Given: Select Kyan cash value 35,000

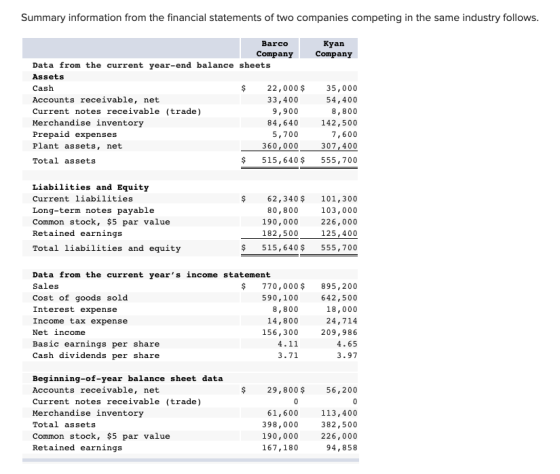Looking at the screenshot, I should coord(341,88).
